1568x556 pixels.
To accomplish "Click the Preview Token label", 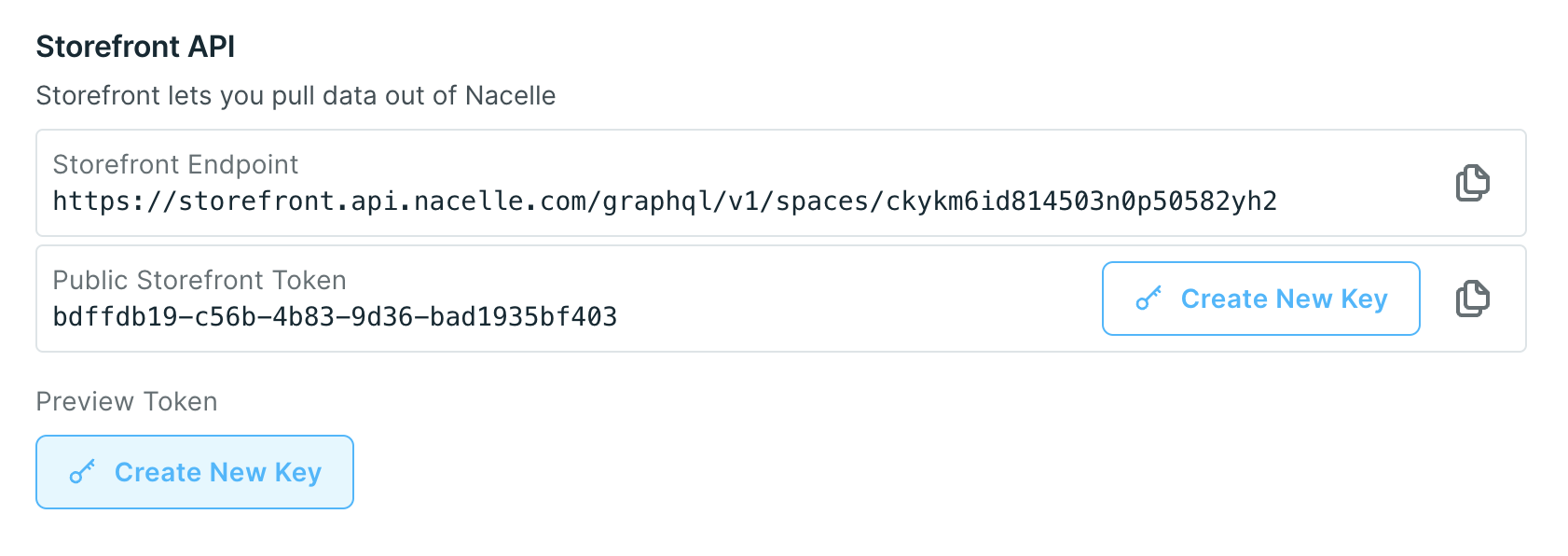I will [127, 401].
